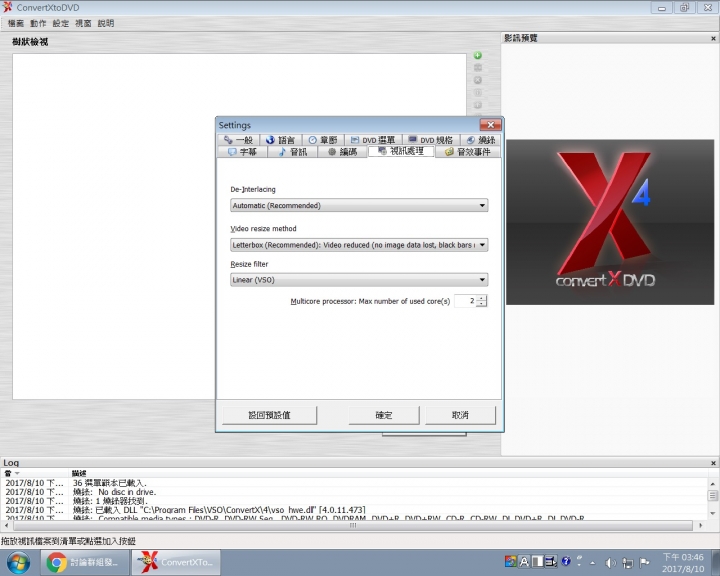This screenshot has width=720, height=576.
Task: Increase max number of used cores
Action: pos(481,298)
